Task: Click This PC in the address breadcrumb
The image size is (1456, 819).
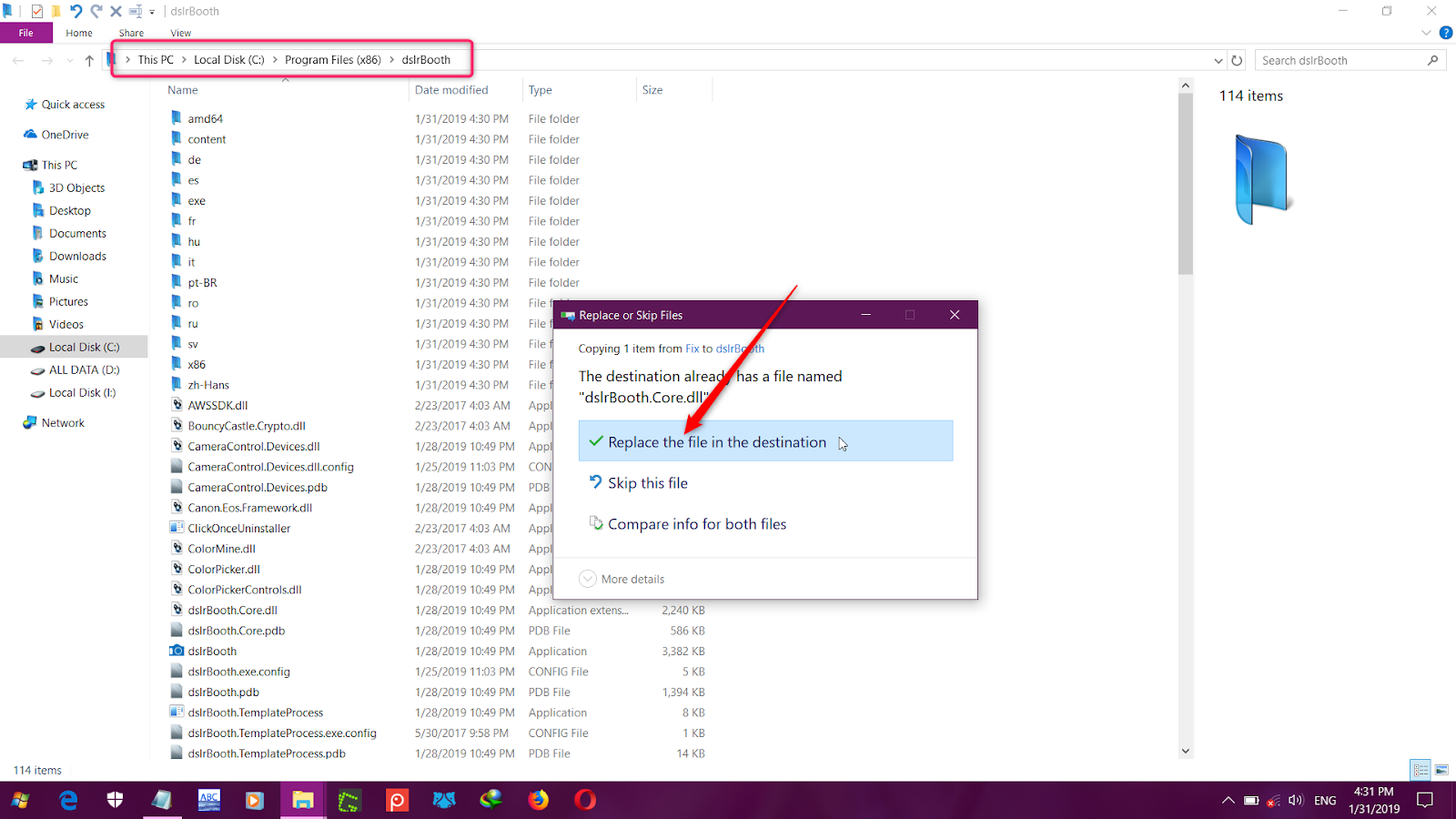Action: 156,60
